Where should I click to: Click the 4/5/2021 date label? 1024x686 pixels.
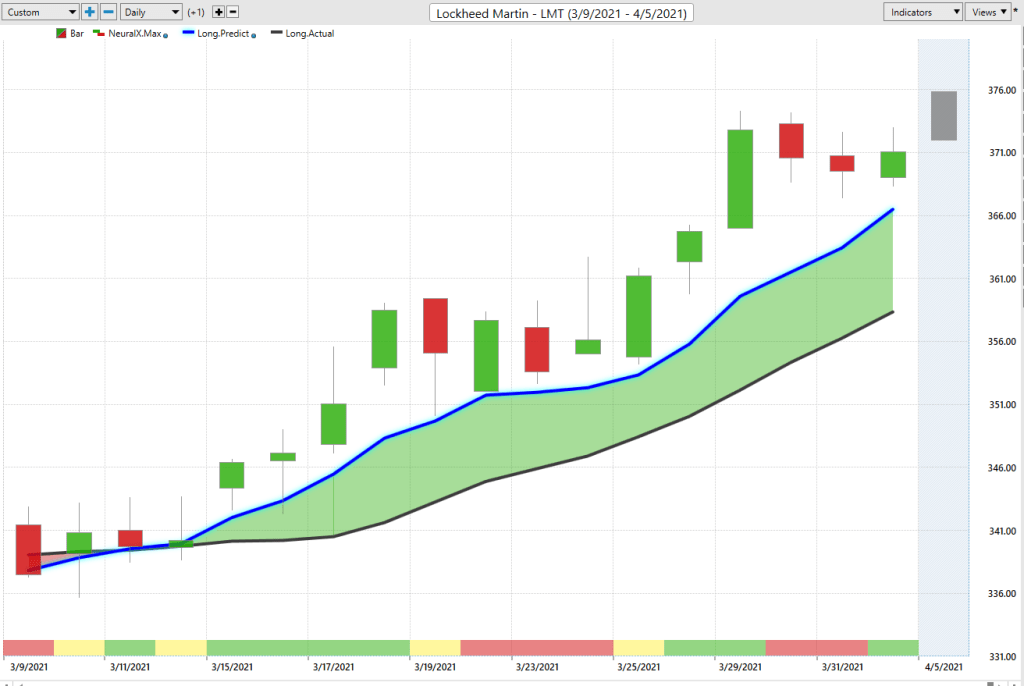[944, 667]
